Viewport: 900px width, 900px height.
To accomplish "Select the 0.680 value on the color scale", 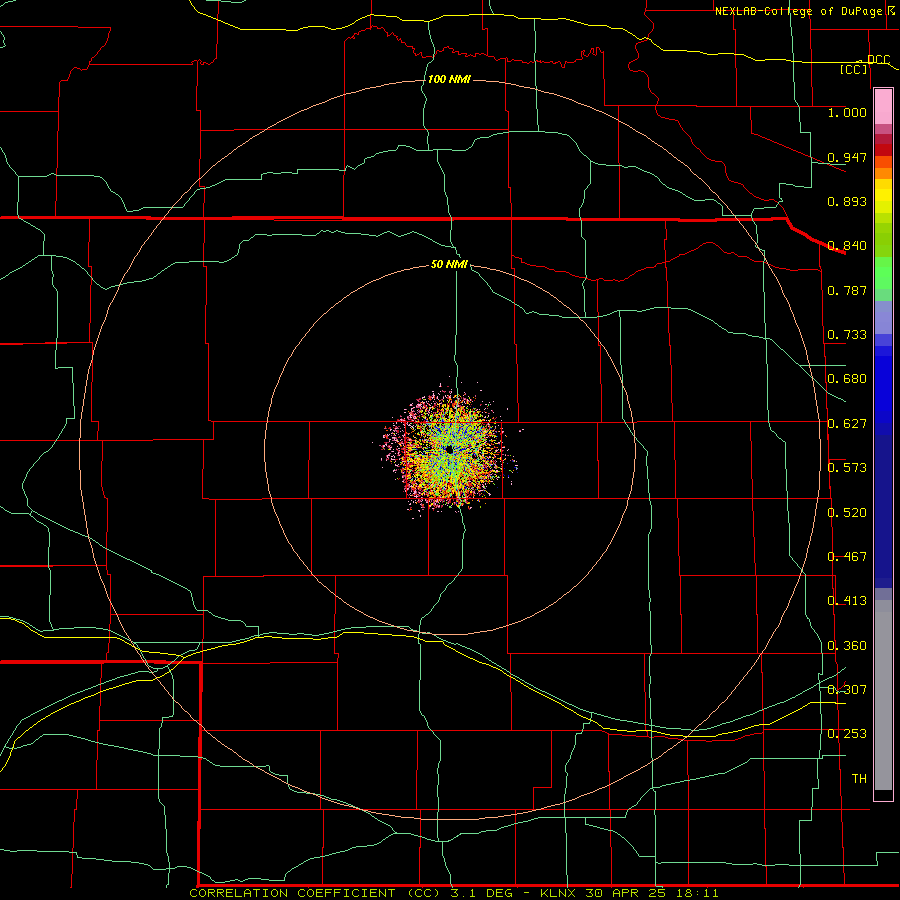I will click(847, 379).
